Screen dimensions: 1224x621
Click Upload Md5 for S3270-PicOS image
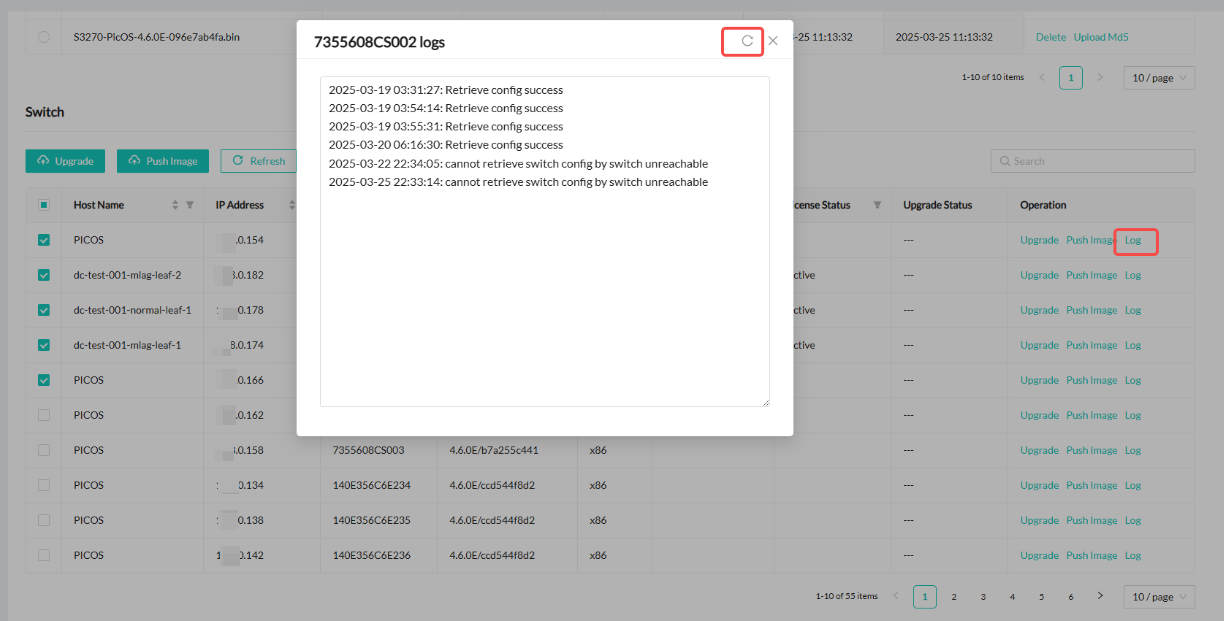point(1101,37)
